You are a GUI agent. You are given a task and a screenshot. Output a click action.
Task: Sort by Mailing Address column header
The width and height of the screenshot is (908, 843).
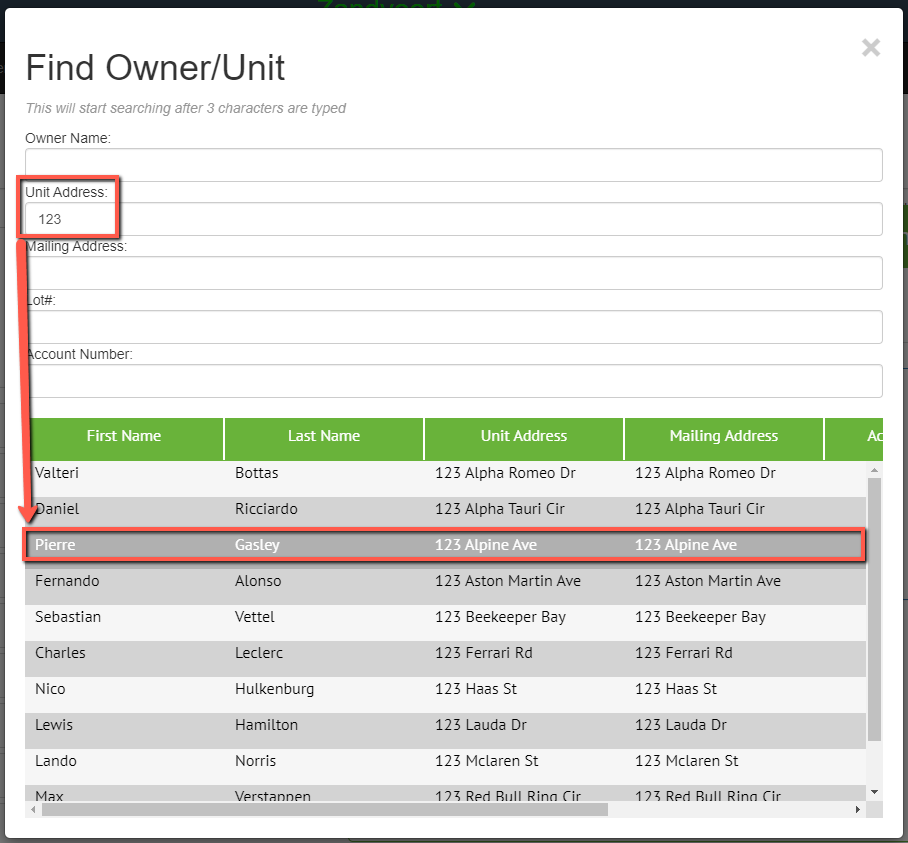[x=723, y=436]
